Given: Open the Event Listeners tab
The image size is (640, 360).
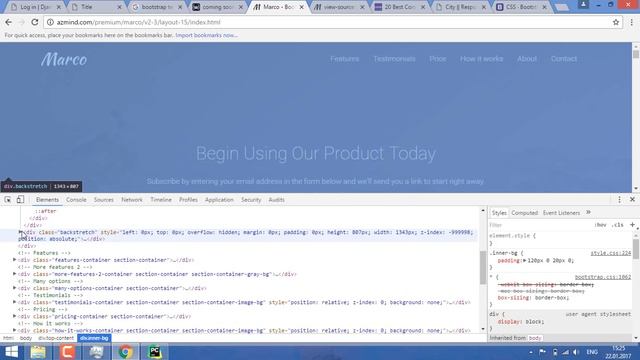Looking at the screenshot, I should pyautogui.click(x=561, y=213).
